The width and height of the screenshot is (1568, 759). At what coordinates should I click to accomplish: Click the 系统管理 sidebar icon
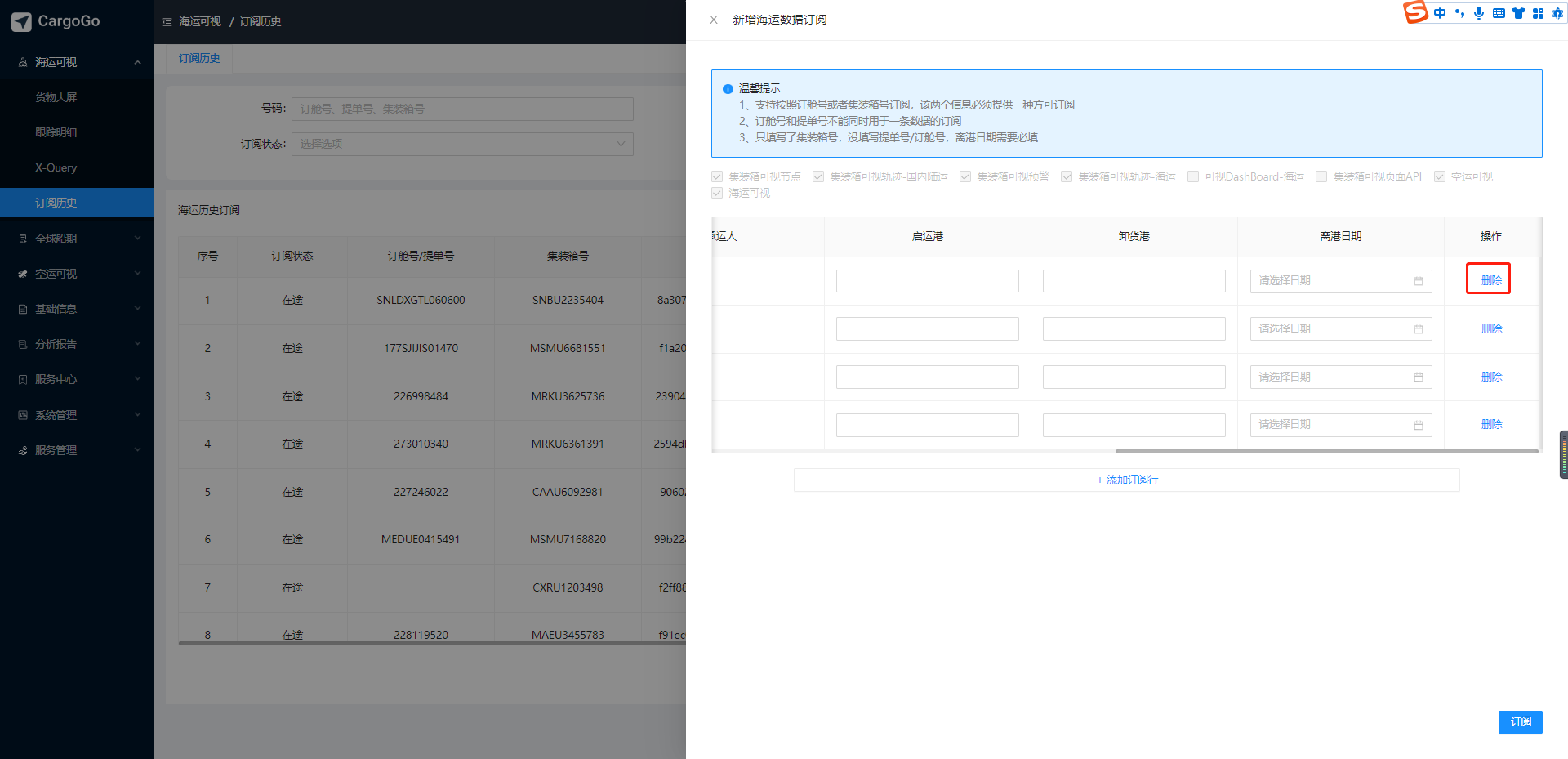click(23, 415)
